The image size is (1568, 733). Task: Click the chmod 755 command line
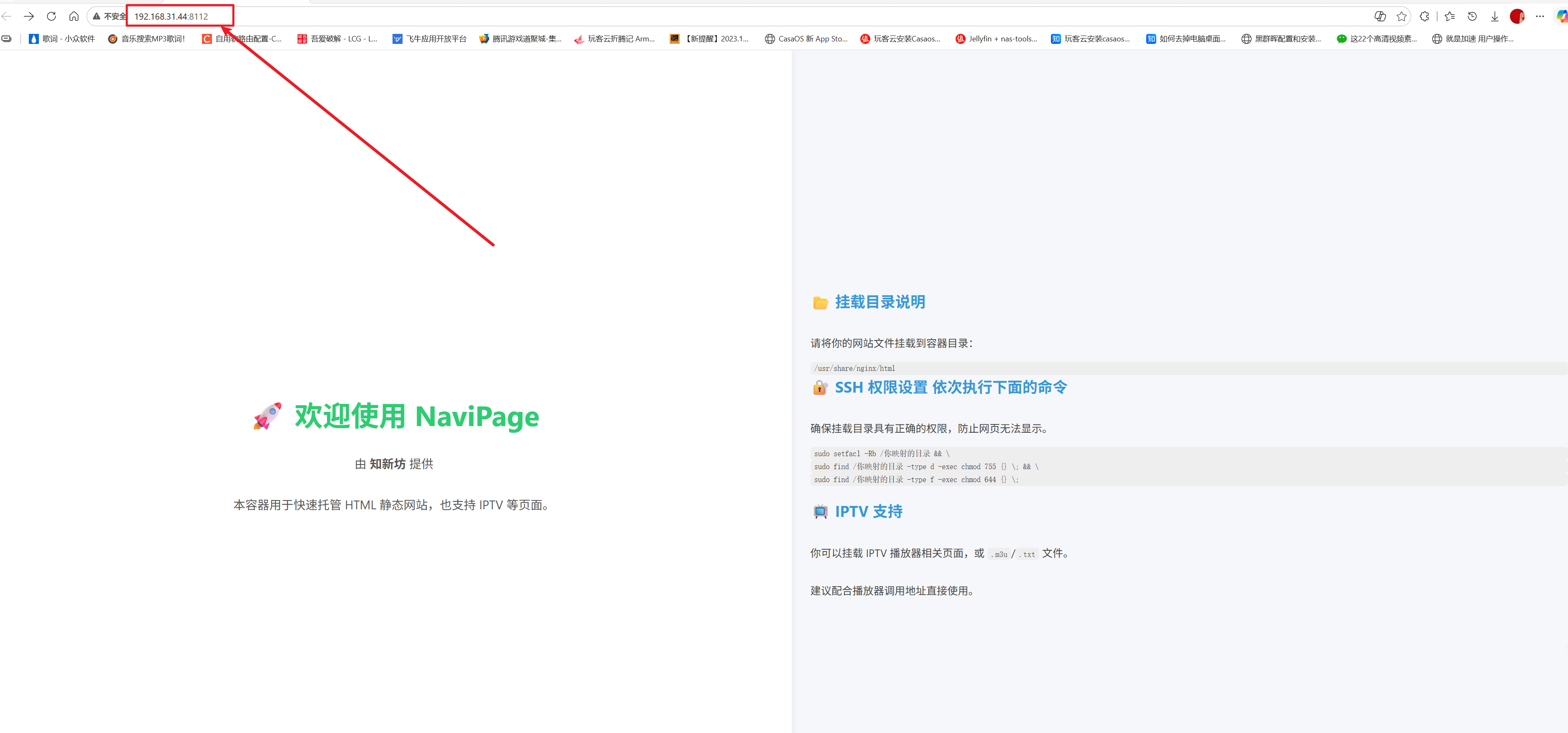pyautogui.click(x=926, y=467)
